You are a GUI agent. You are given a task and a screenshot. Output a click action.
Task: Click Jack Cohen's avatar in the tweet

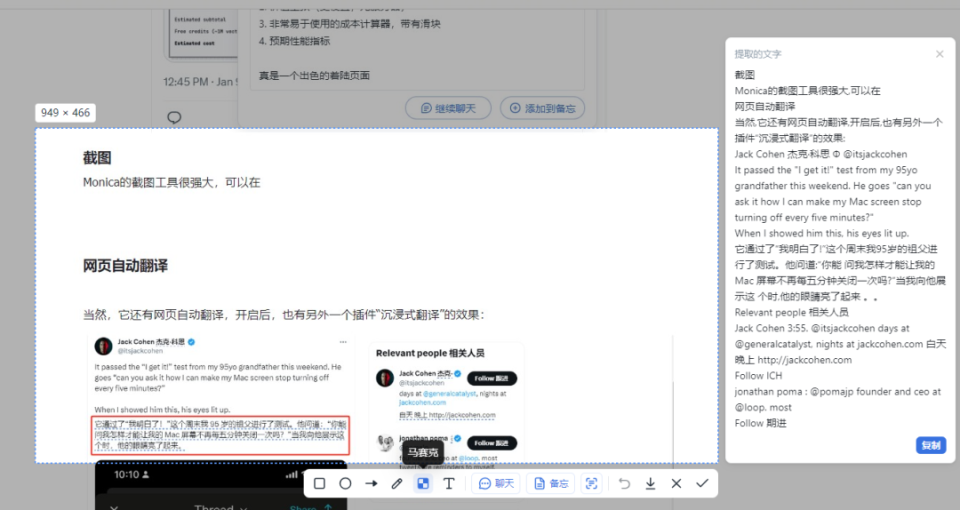(103, 346)
